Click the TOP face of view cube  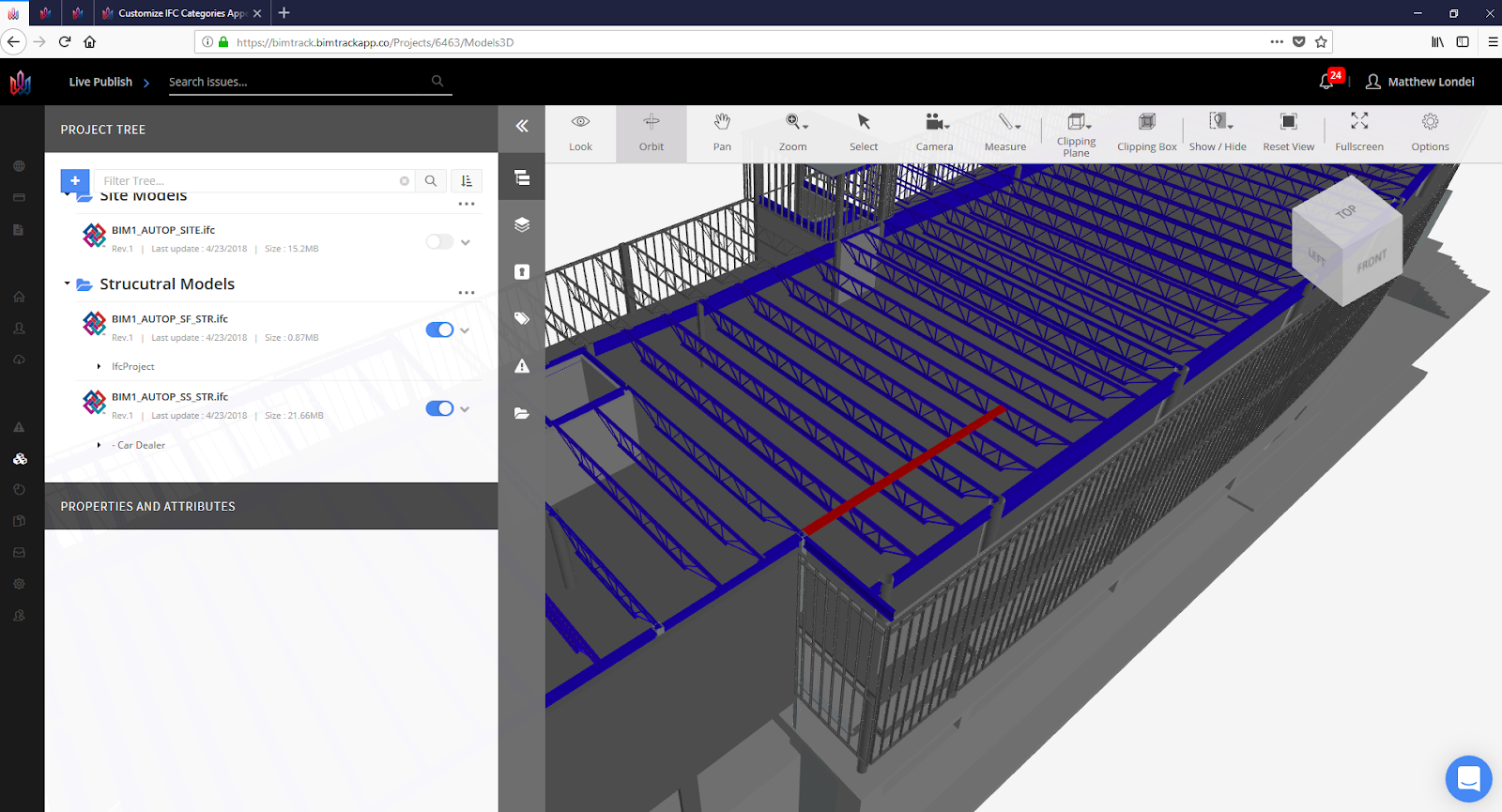click(x=1345, y=214)
